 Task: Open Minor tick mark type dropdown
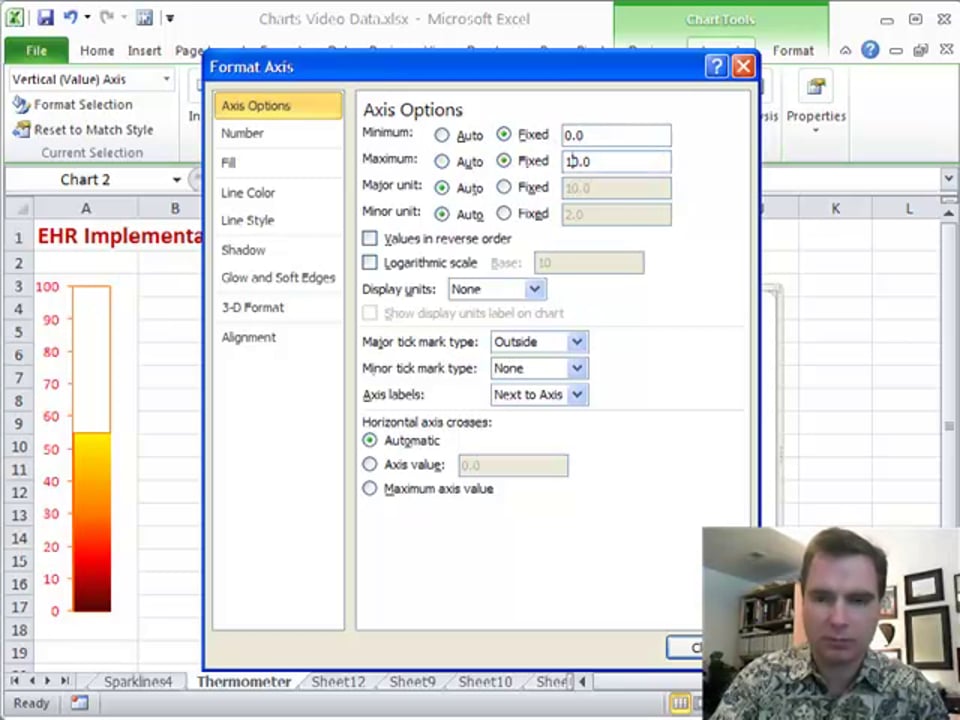(x=577, y=368)
